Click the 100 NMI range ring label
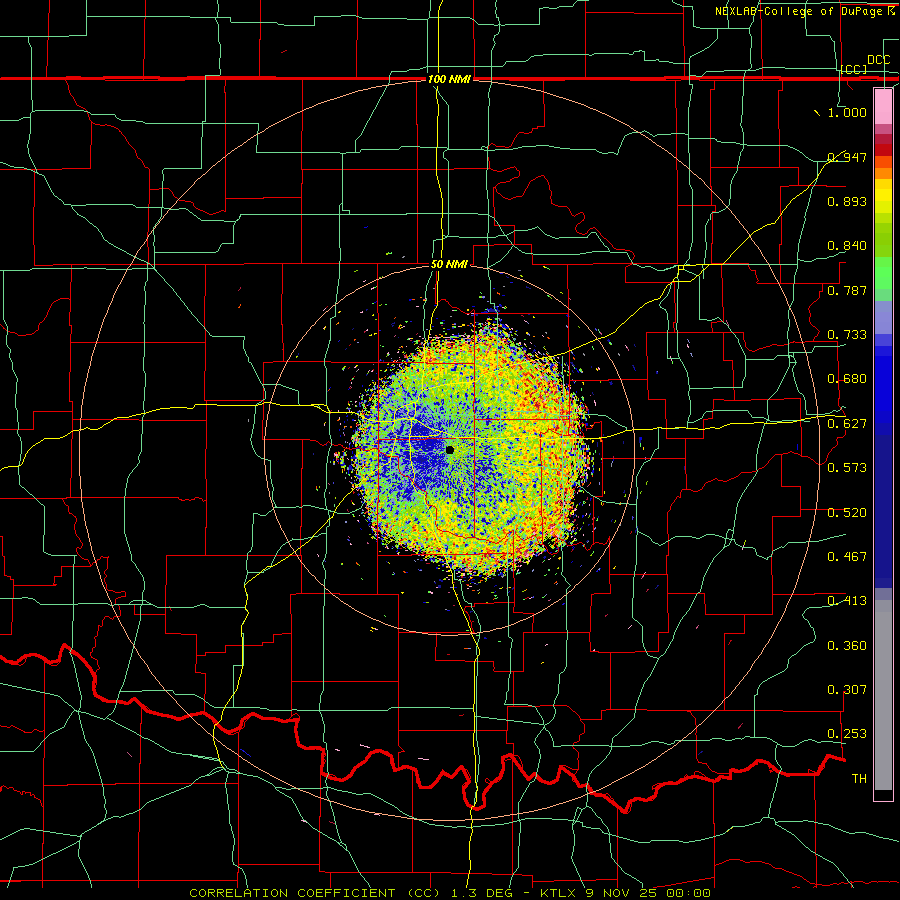This screenshot has height=900, width=900. pos(449,79)
